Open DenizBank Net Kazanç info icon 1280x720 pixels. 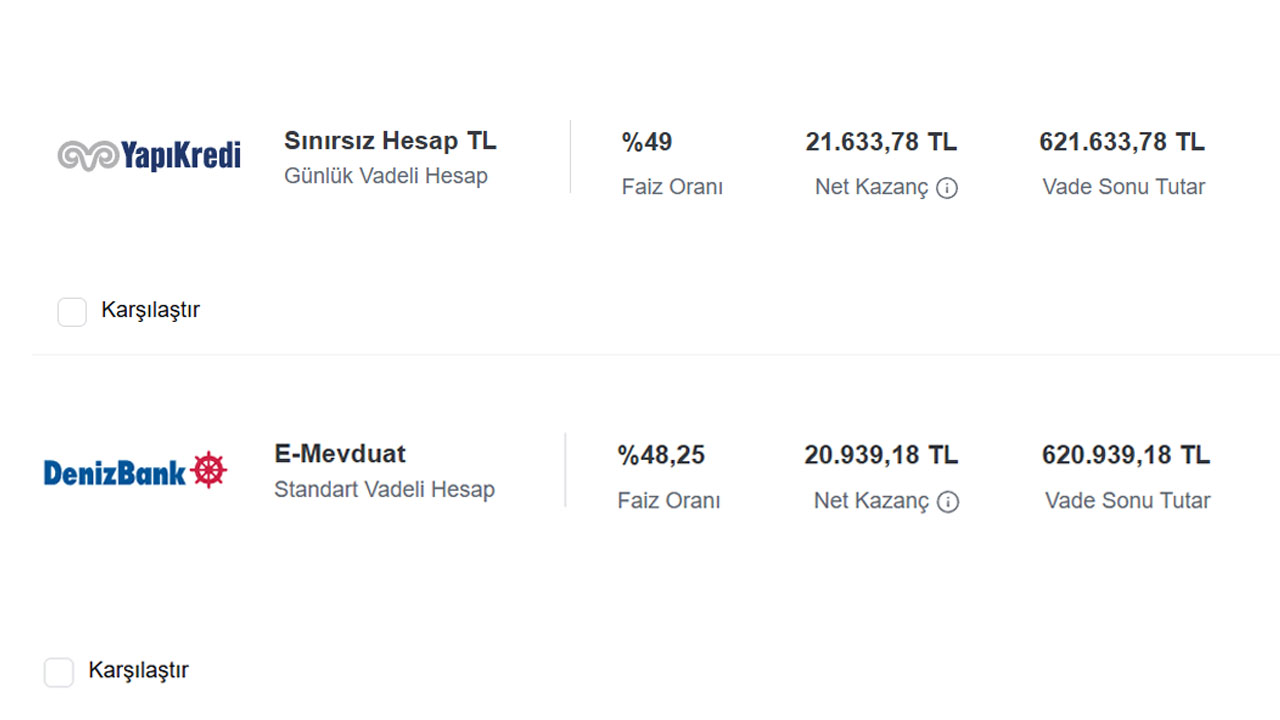coord(947,502)
